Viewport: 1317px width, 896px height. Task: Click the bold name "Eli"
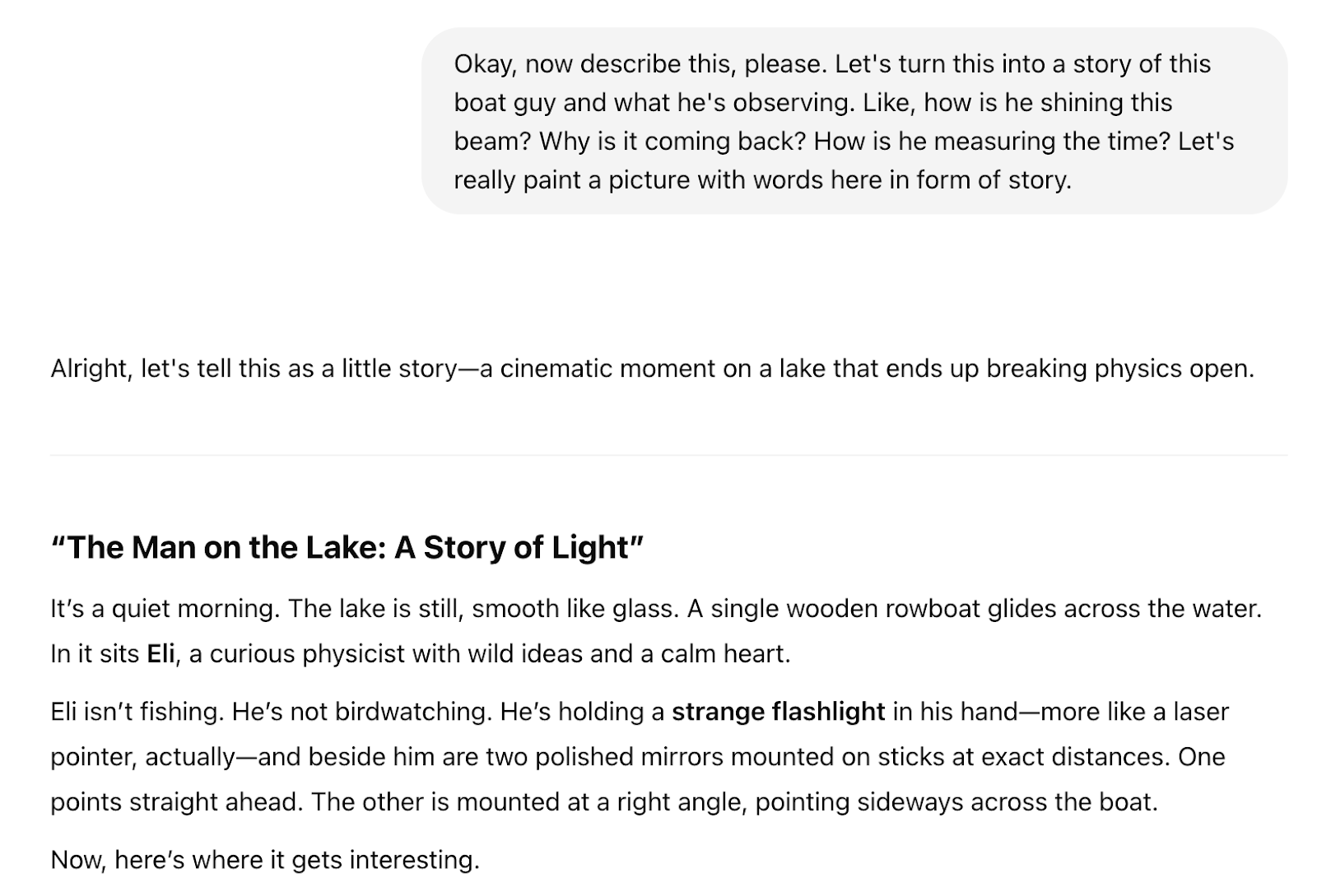click(x=161, y=654)
